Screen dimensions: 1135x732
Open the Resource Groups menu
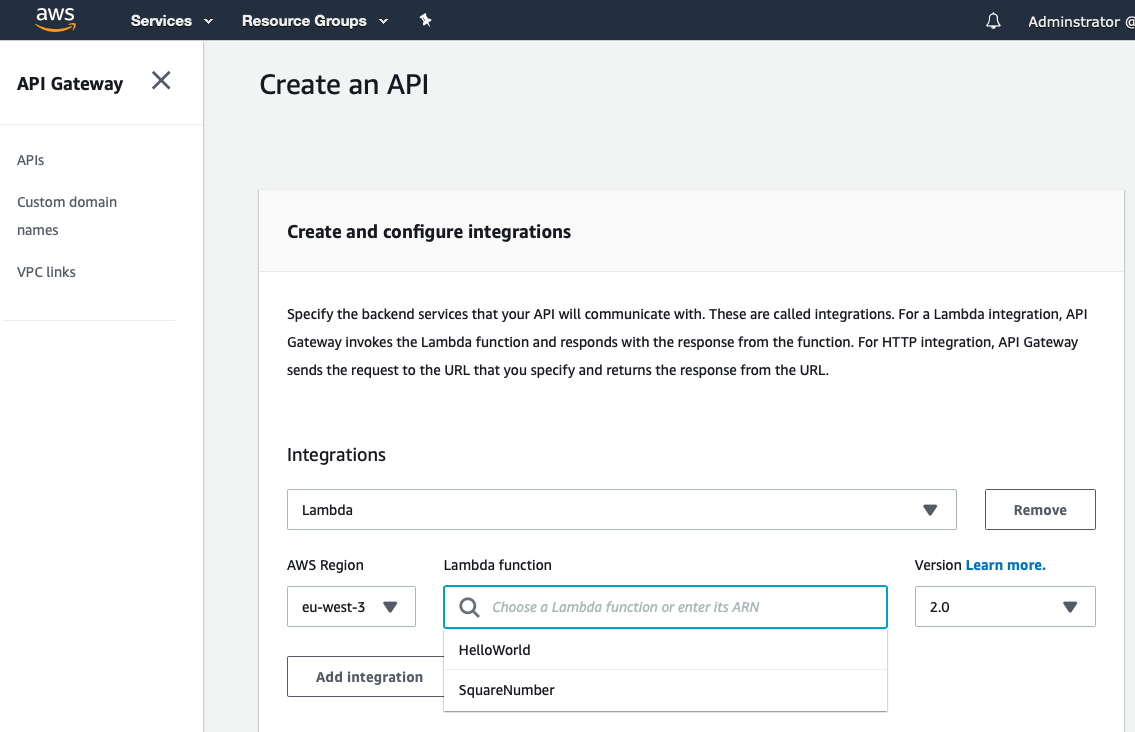point(315,21)
